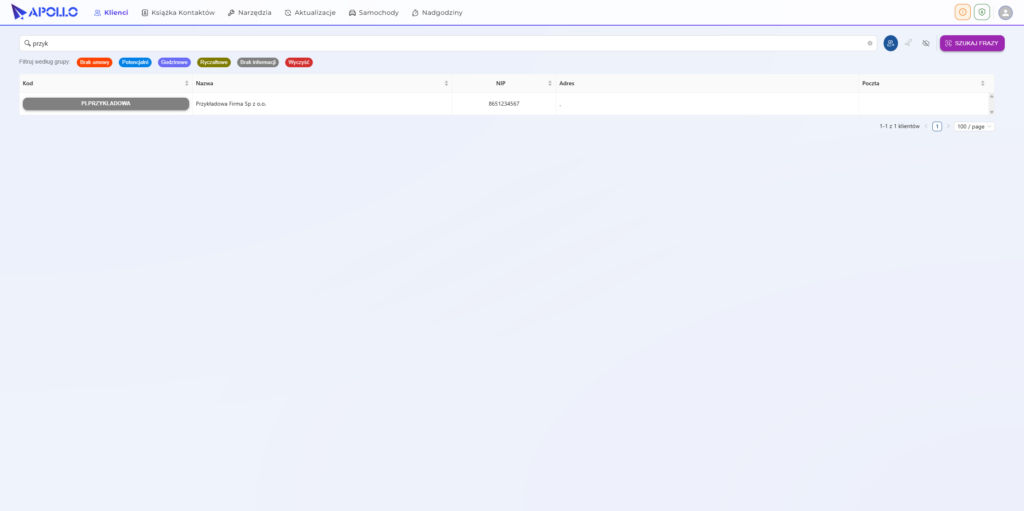
Task: Click the SZUKAJ FRAZY button
Action: [972, 43]
